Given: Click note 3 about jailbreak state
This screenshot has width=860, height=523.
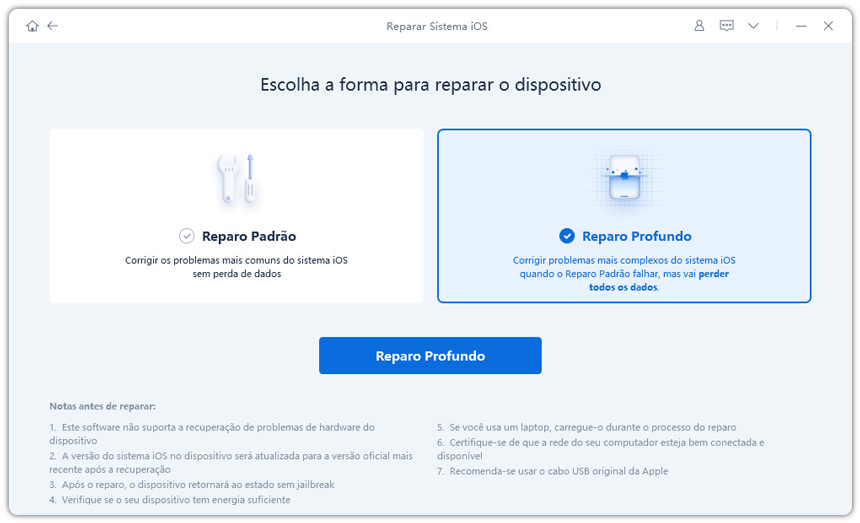Looking at the screenshot, I should 192,485.
